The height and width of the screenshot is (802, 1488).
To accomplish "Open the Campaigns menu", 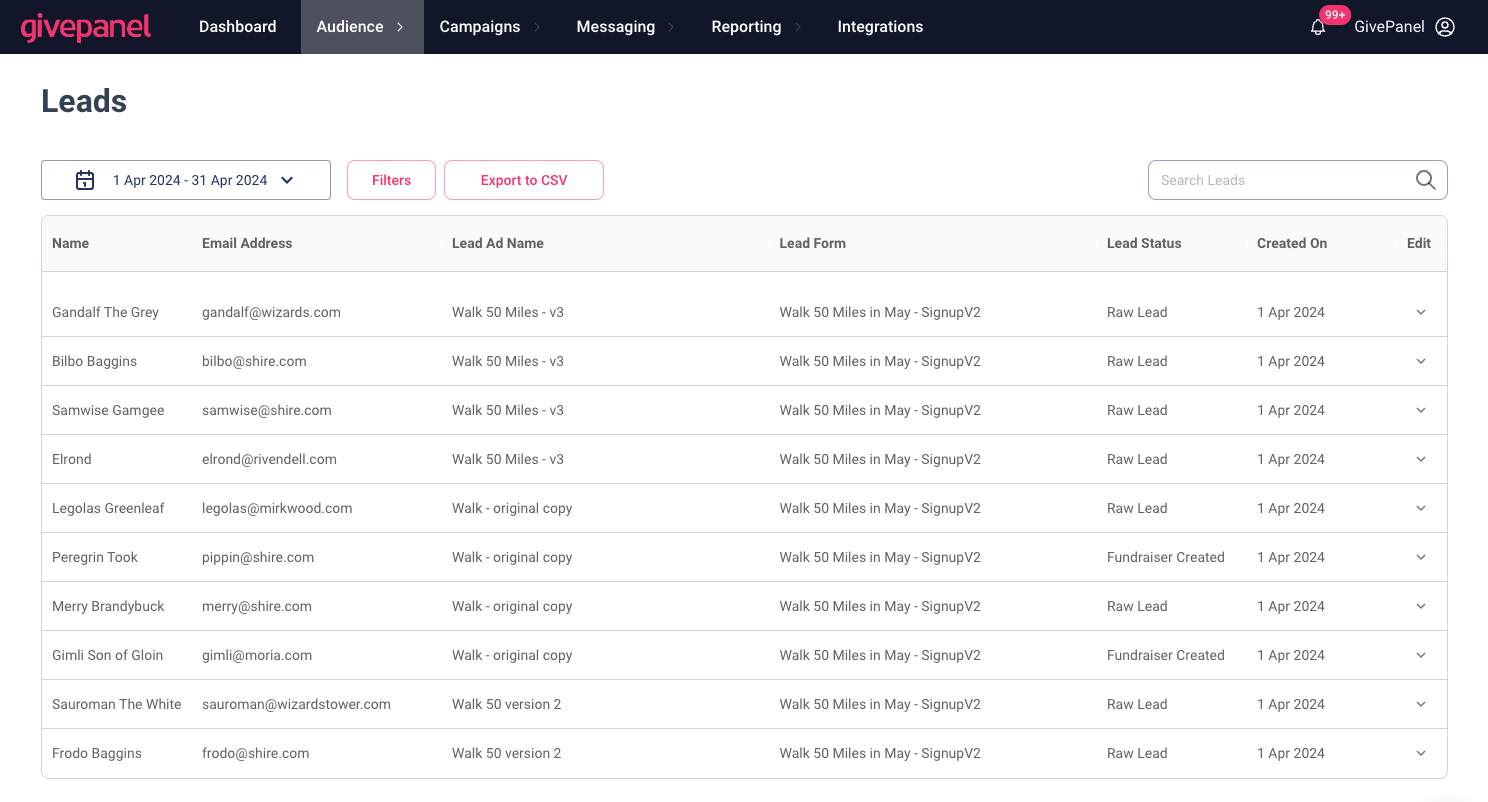I will (490, 27).
